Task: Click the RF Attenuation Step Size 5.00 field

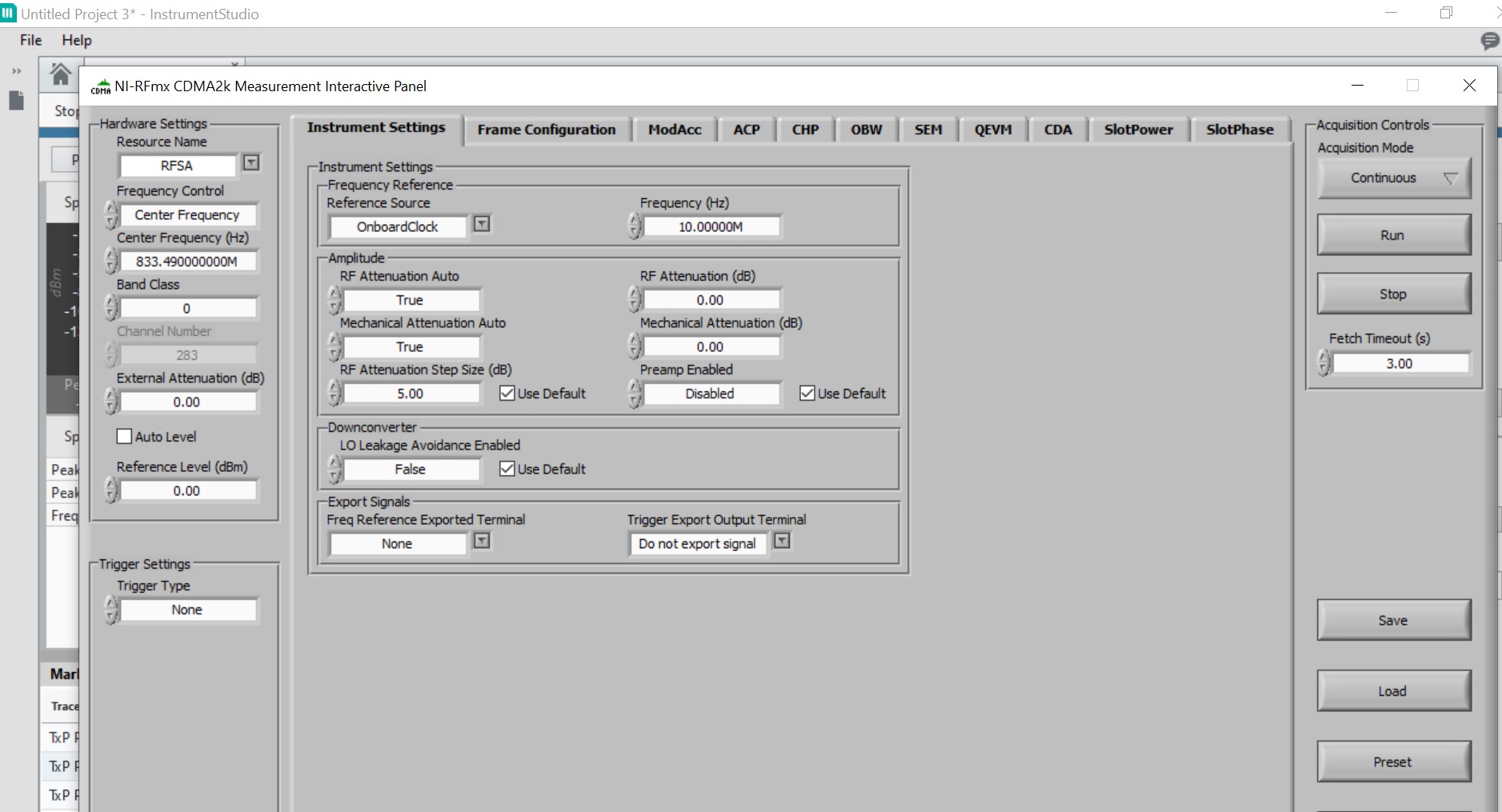Action: click(x=411, y=394)
